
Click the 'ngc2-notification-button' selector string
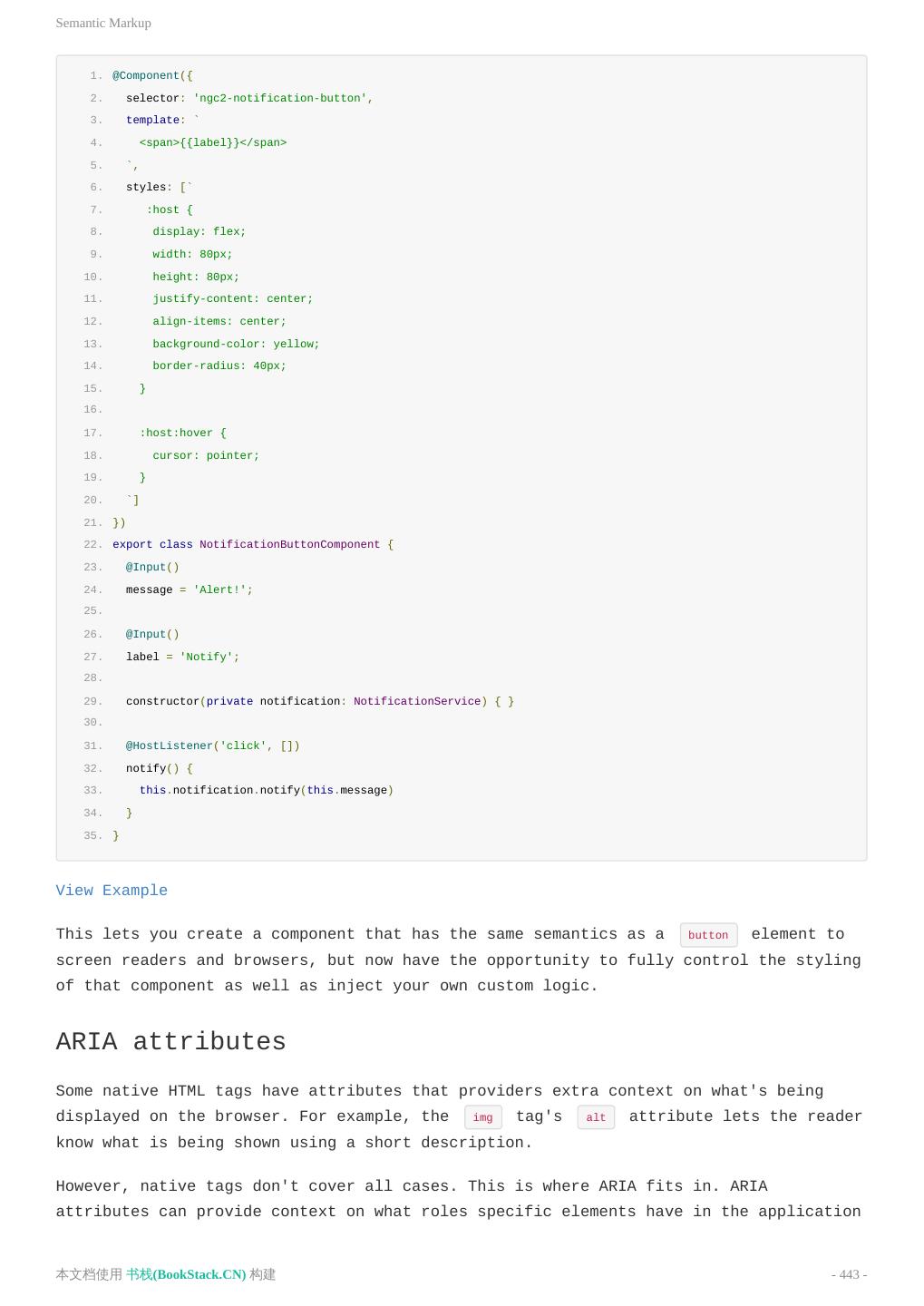click(279, 98)
